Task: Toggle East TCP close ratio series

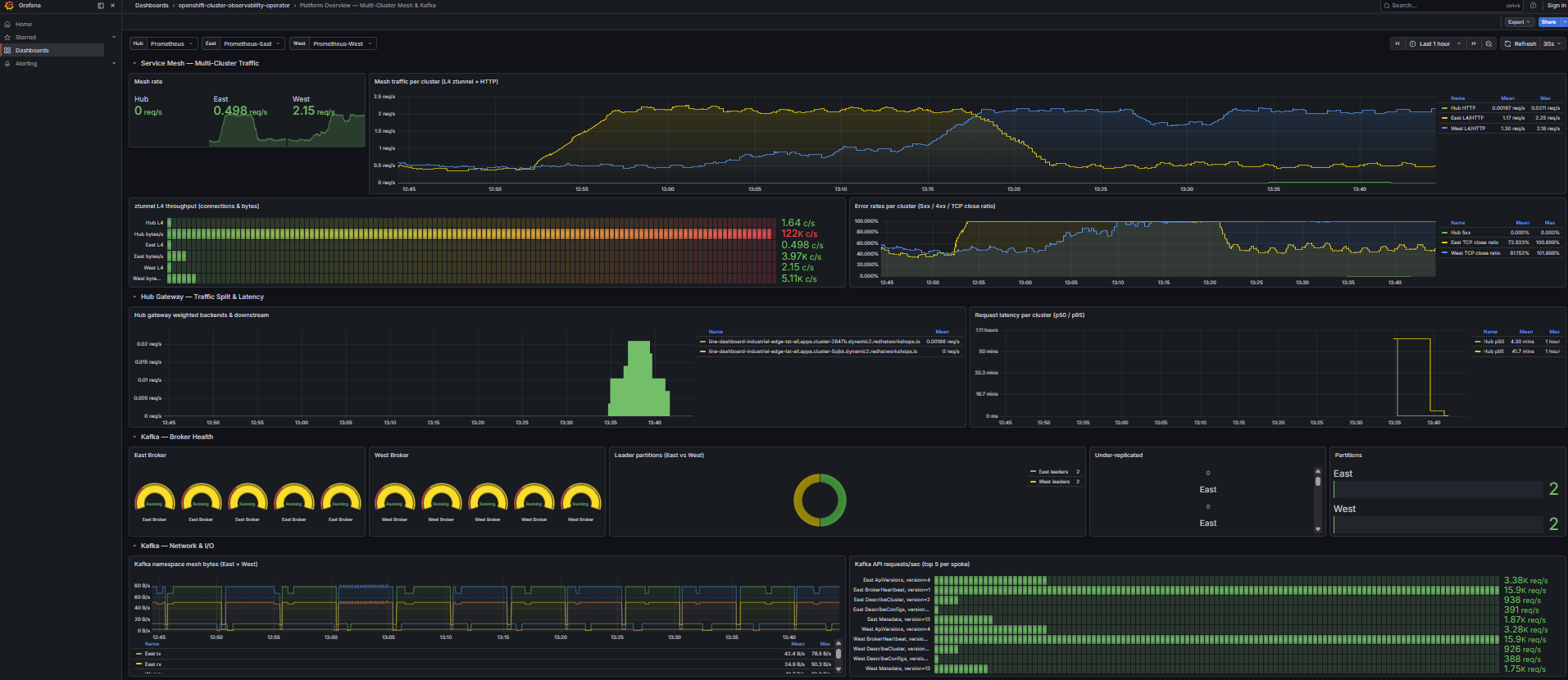Action: click(x=1475, y=243)
